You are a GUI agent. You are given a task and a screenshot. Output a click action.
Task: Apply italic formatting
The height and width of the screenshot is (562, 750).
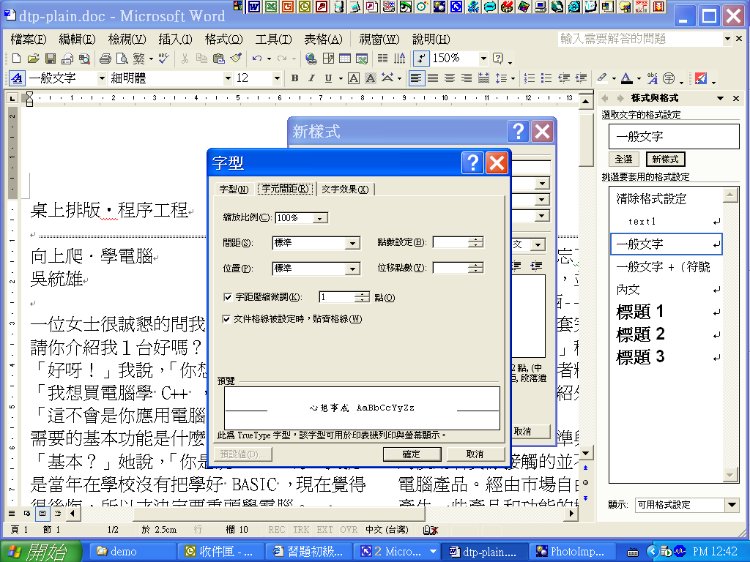[311, 78]
